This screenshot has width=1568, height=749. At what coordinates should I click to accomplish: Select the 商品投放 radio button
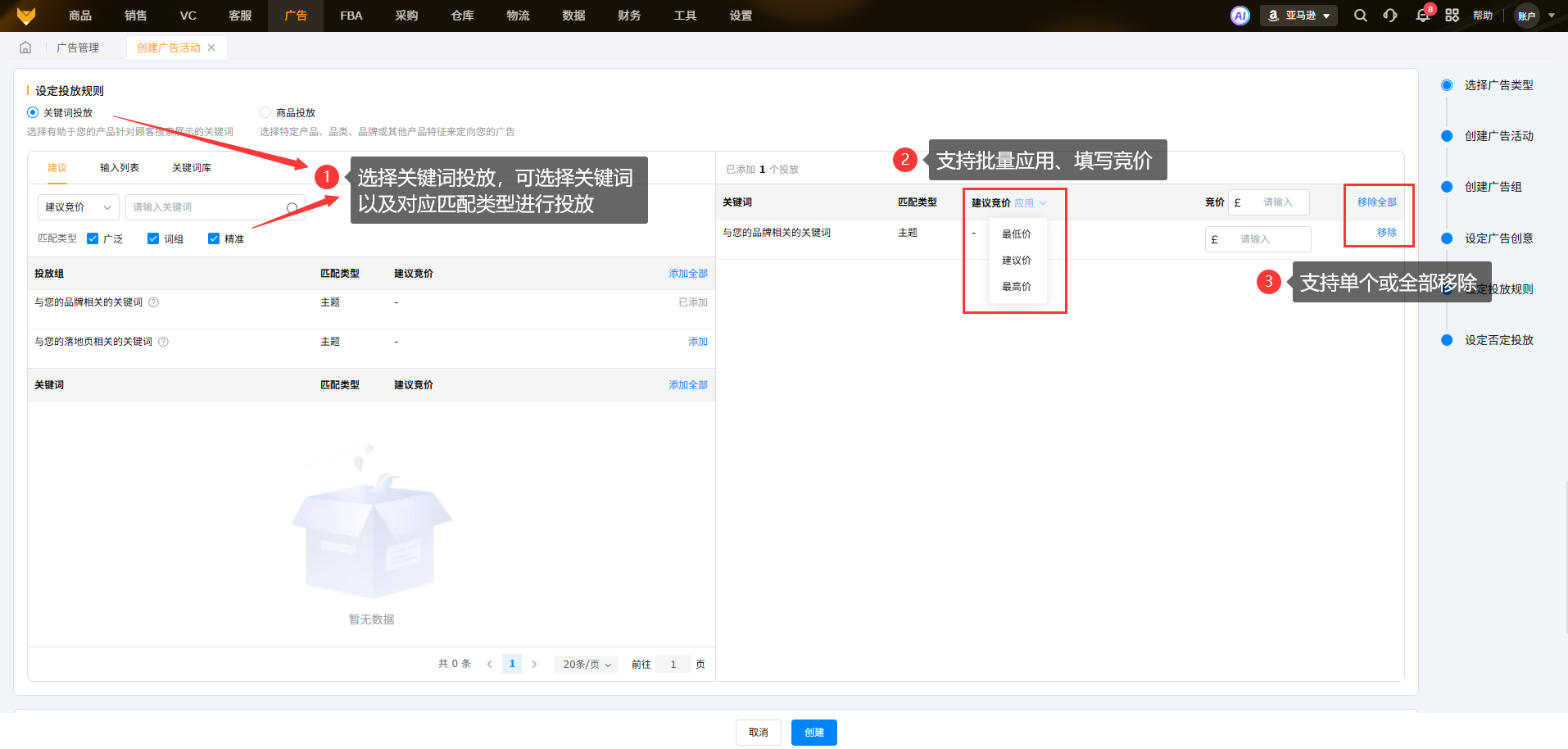pos(265,112)
